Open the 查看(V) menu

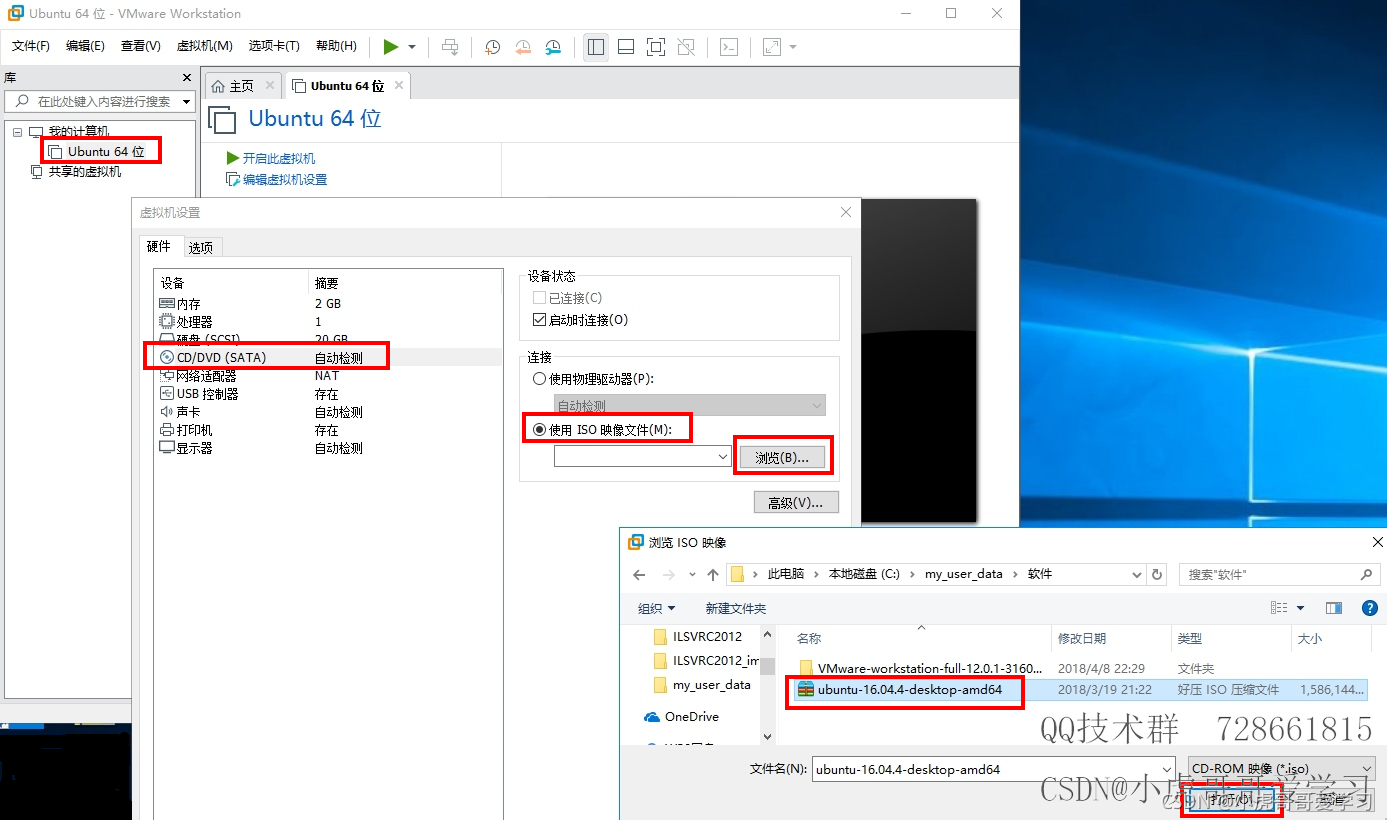141,46
